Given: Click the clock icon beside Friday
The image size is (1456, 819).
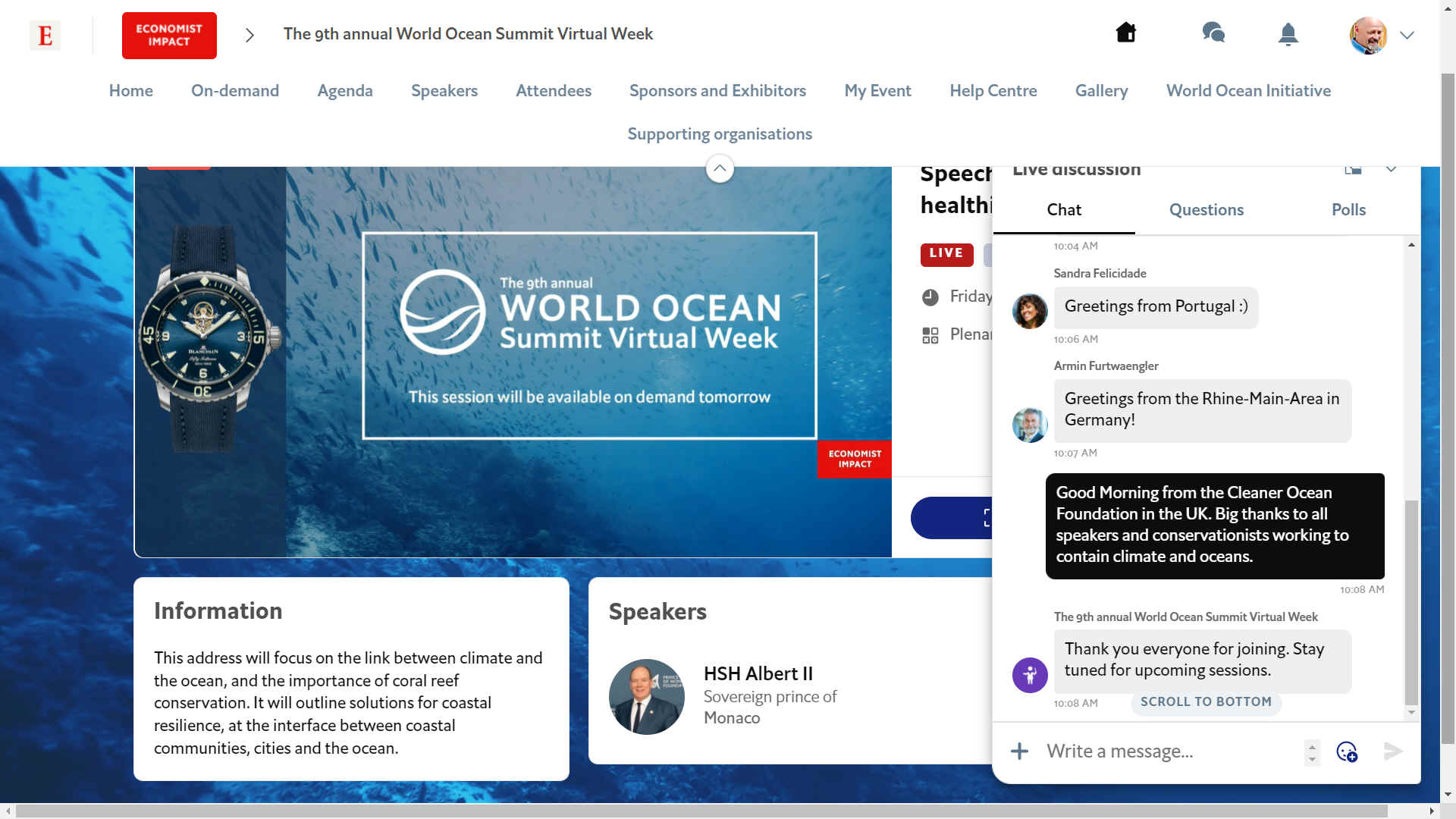Looking at the screenshot, I should [930, 297].
